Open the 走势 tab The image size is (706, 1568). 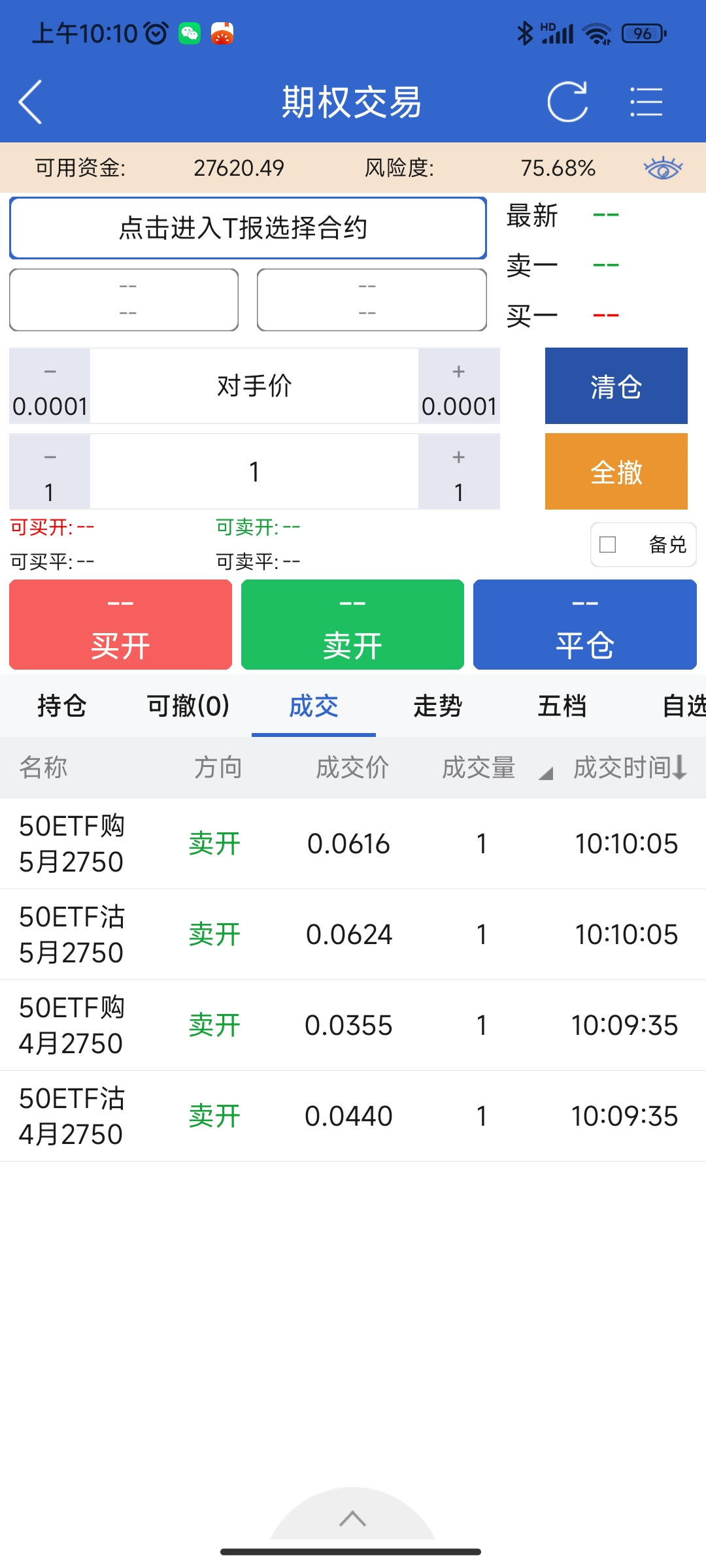tap(437, 706)
